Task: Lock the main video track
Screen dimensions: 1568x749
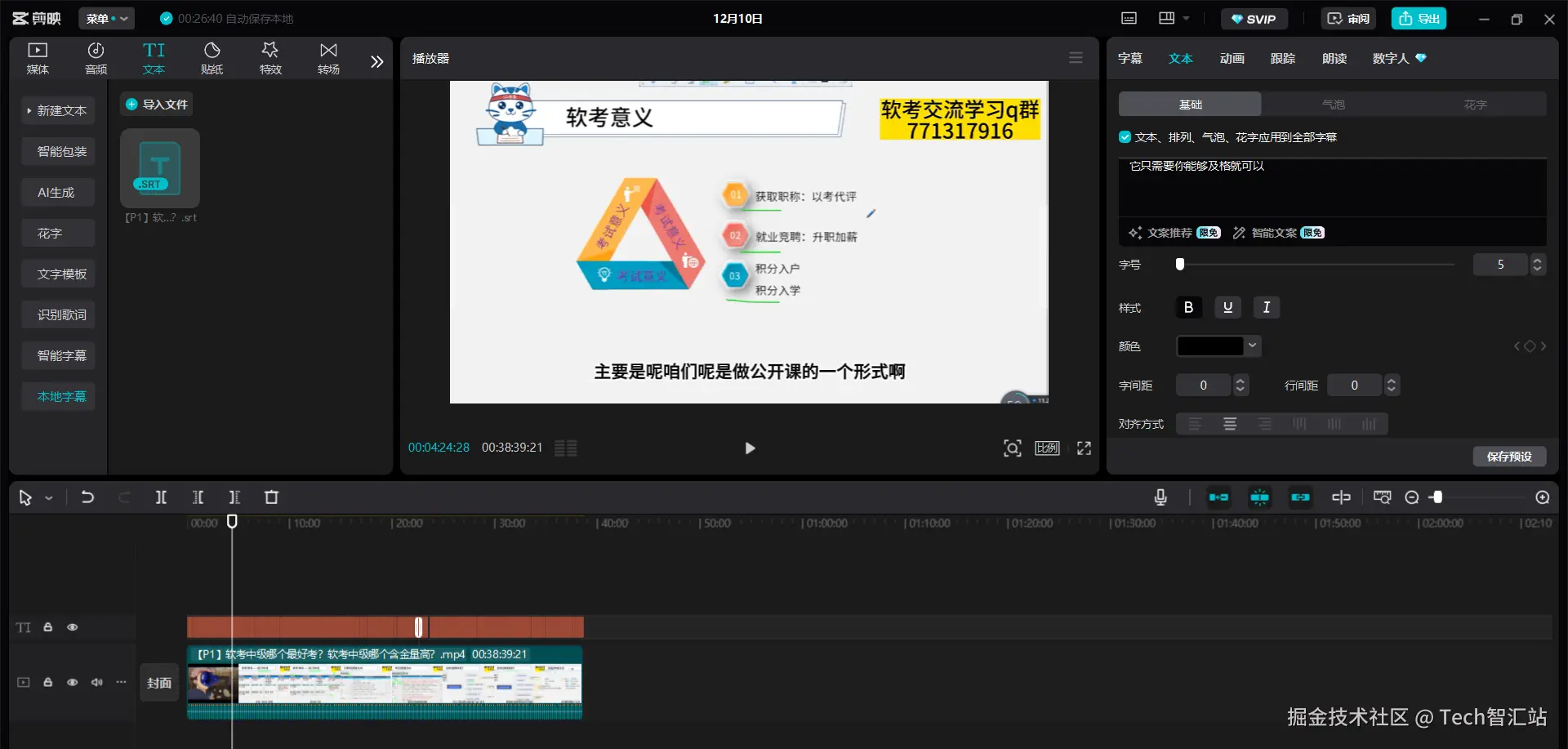Action: 48,682
